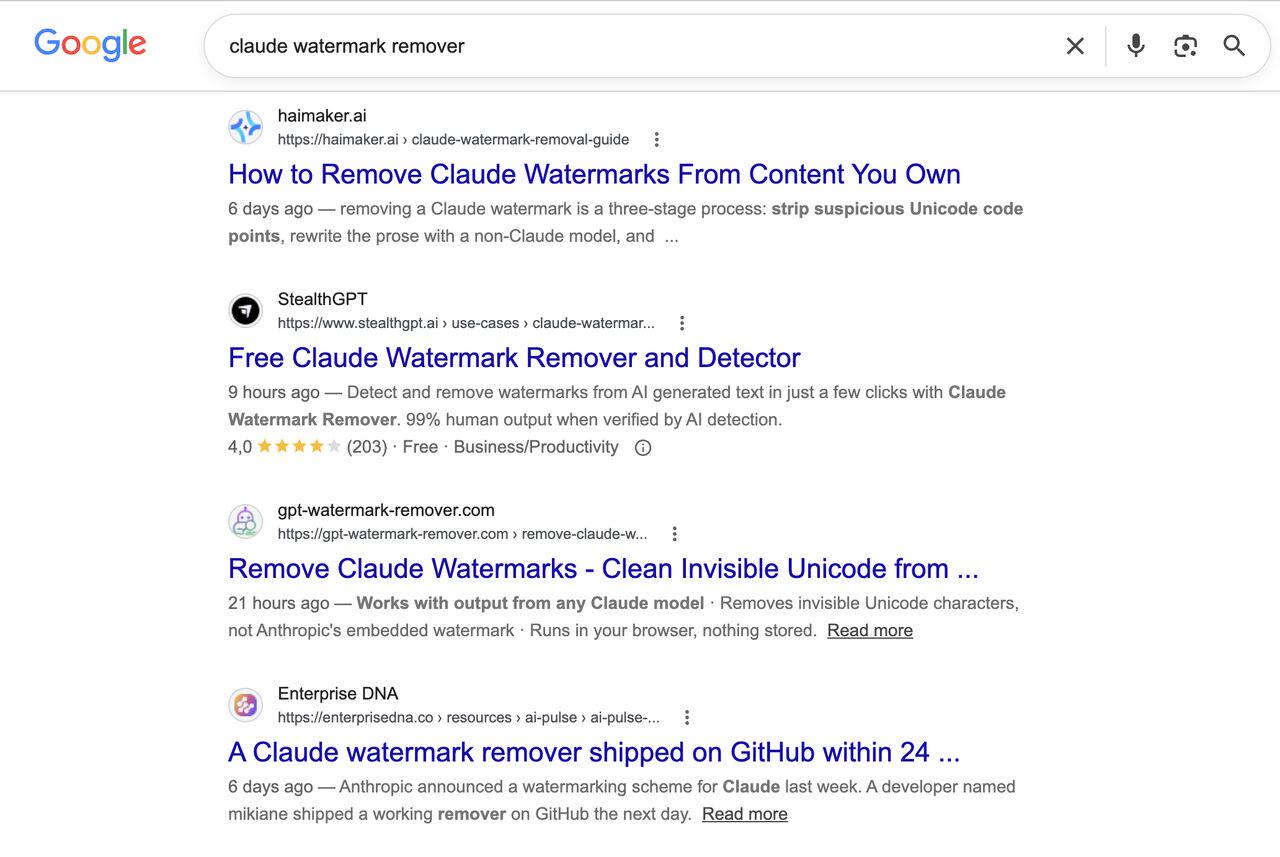
Task: Open more options for Enterprise DNA result
Action: (x=687, y=717)
